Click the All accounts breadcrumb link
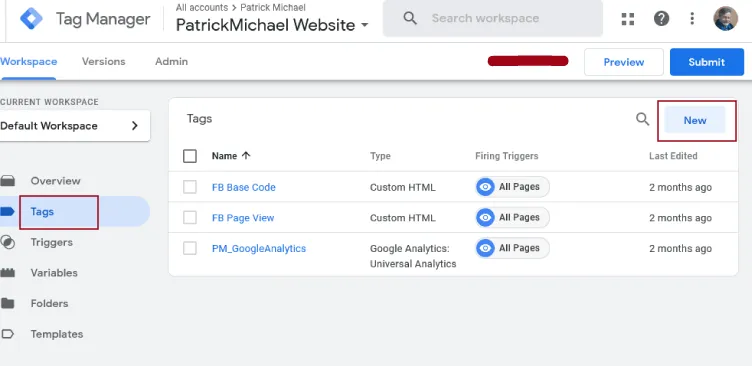This screenshot has width=752, height=366. click(201, 7)
